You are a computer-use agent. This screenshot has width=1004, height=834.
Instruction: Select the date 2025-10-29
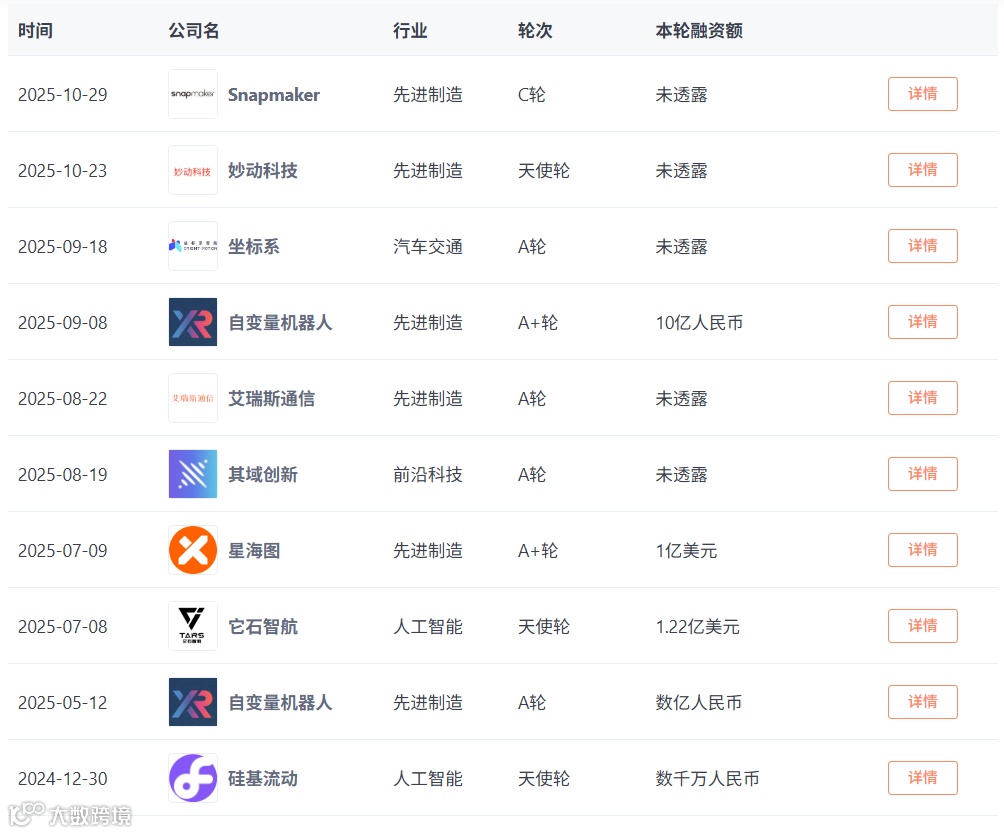coord(63,95)
